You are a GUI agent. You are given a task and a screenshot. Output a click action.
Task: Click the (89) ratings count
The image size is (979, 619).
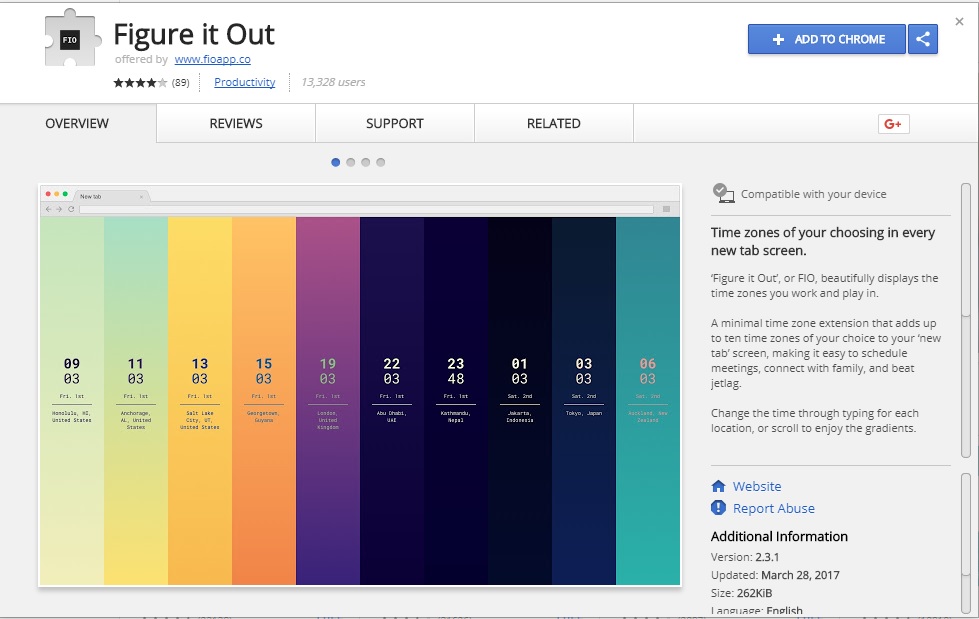[180, 82]
